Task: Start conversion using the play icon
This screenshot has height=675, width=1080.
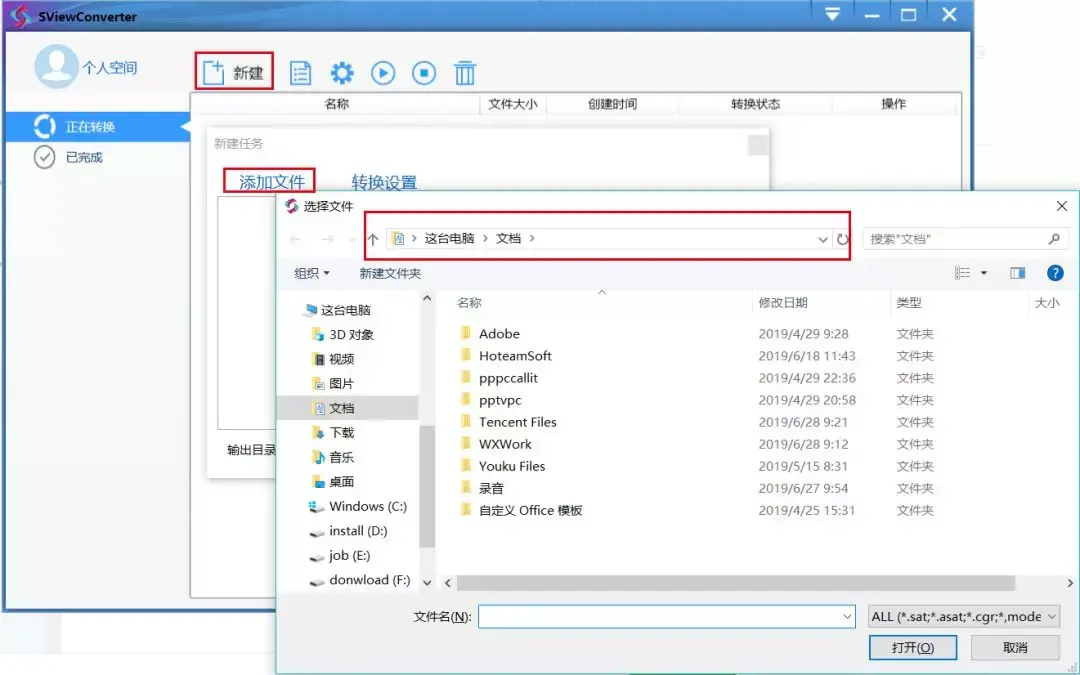Action: 382,72
